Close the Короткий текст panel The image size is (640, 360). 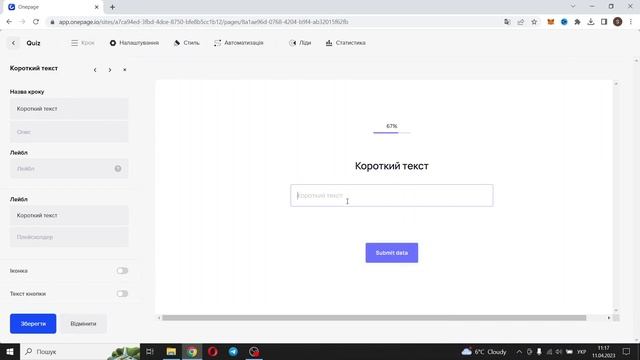click(x=124, y=70)
